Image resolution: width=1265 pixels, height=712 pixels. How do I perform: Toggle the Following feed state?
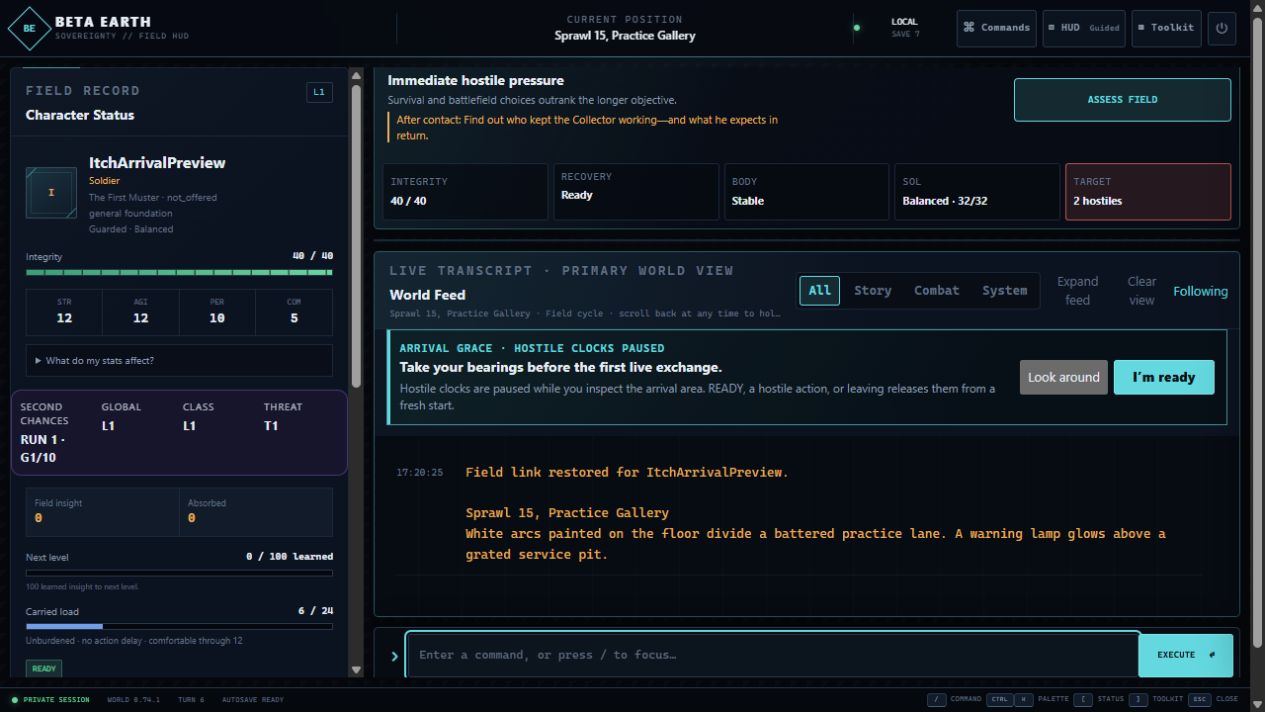1200,291
